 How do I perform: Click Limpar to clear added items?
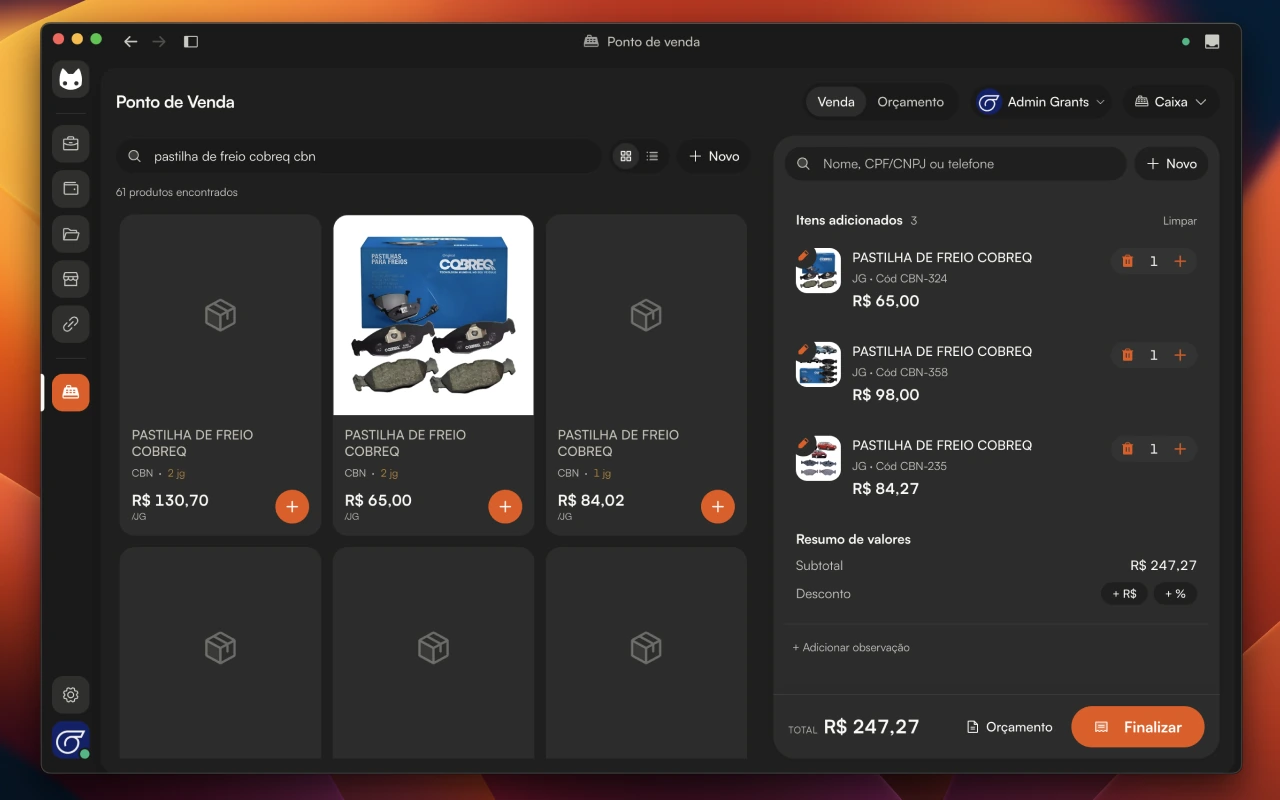[1179, 221]
